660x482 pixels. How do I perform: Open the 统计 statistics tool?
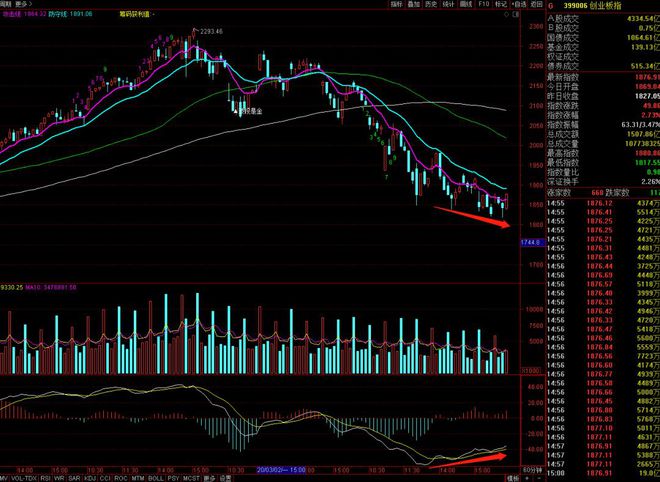[447, 5]
